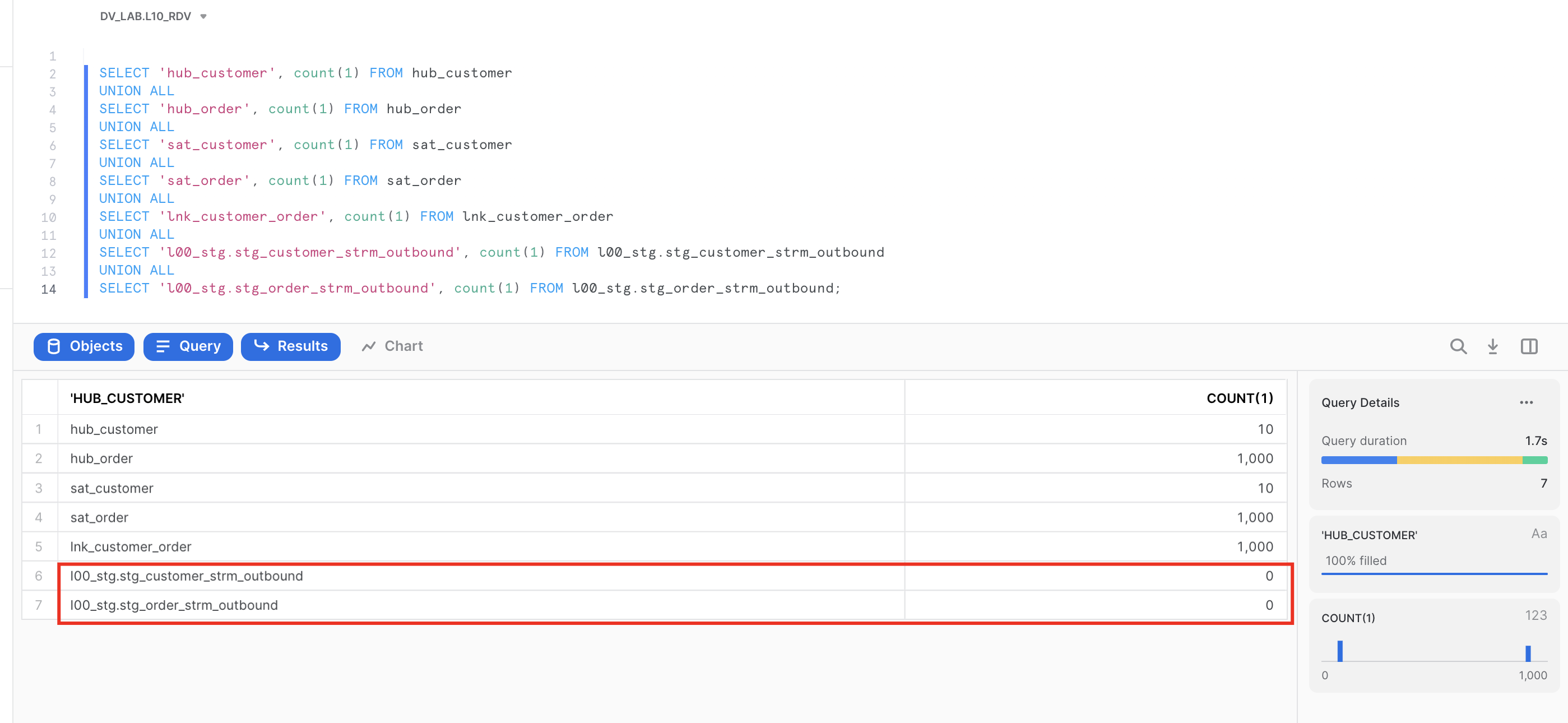
Task: Click the chart line icon beside Chart
Action: pos(369,346)
